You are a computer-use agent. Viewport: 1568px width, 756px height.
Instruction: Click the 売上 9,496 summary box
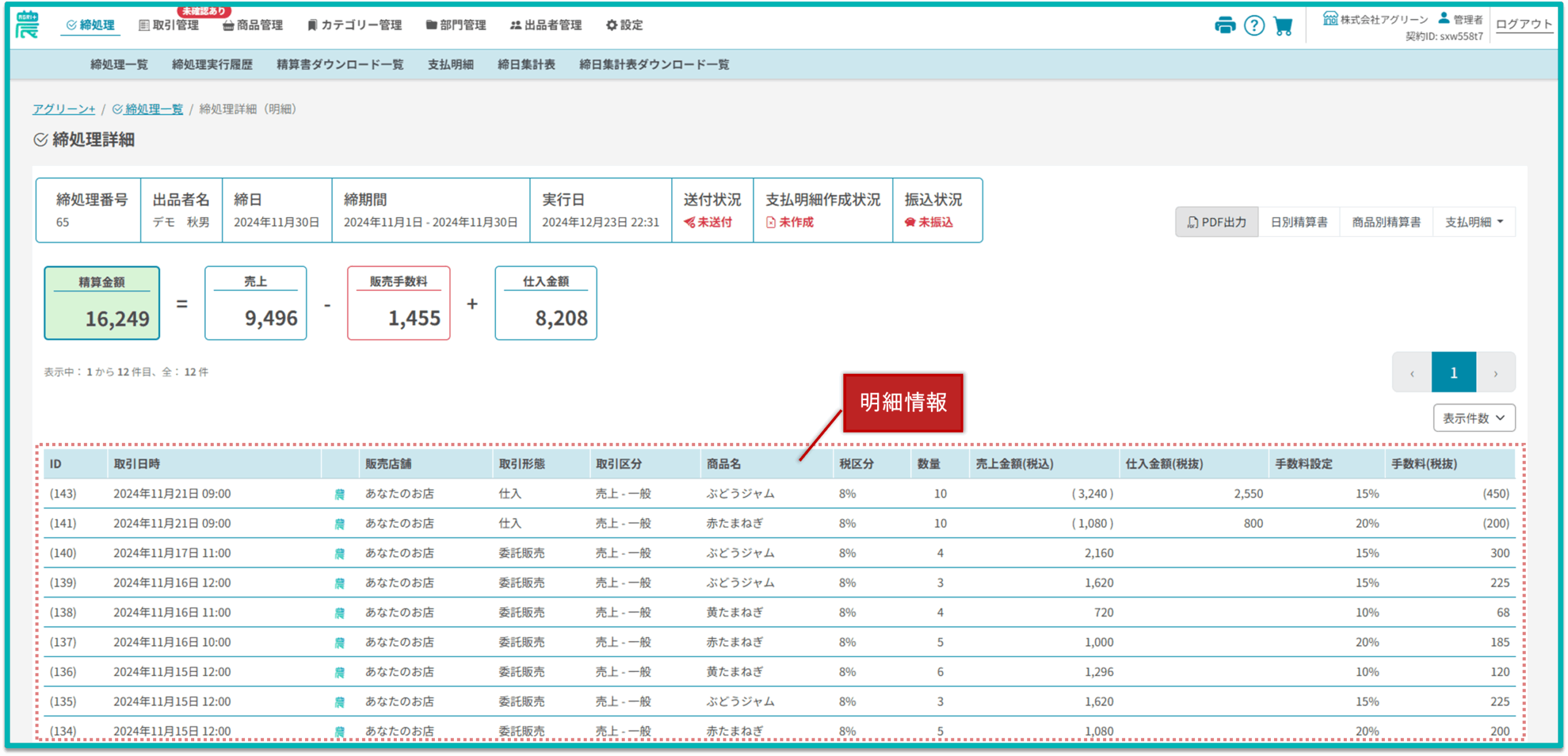point(255,304)
